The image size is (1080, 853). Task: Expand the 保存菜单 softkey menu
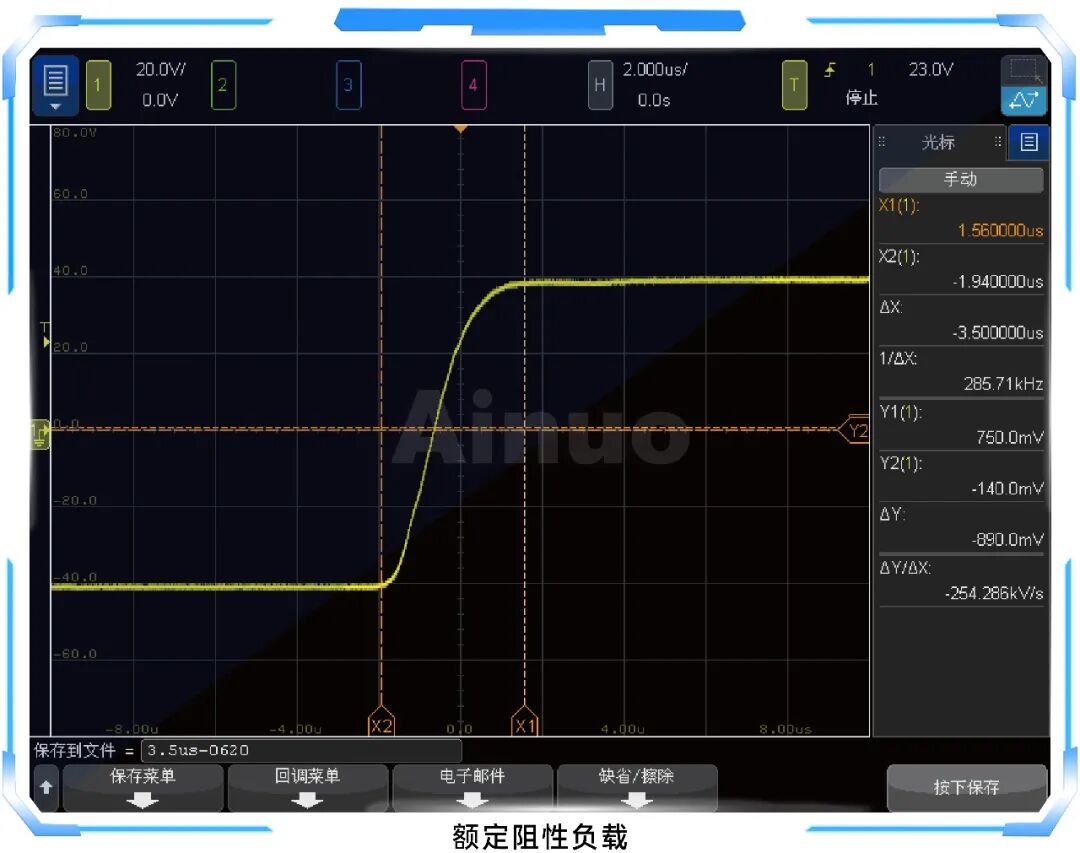144,787
